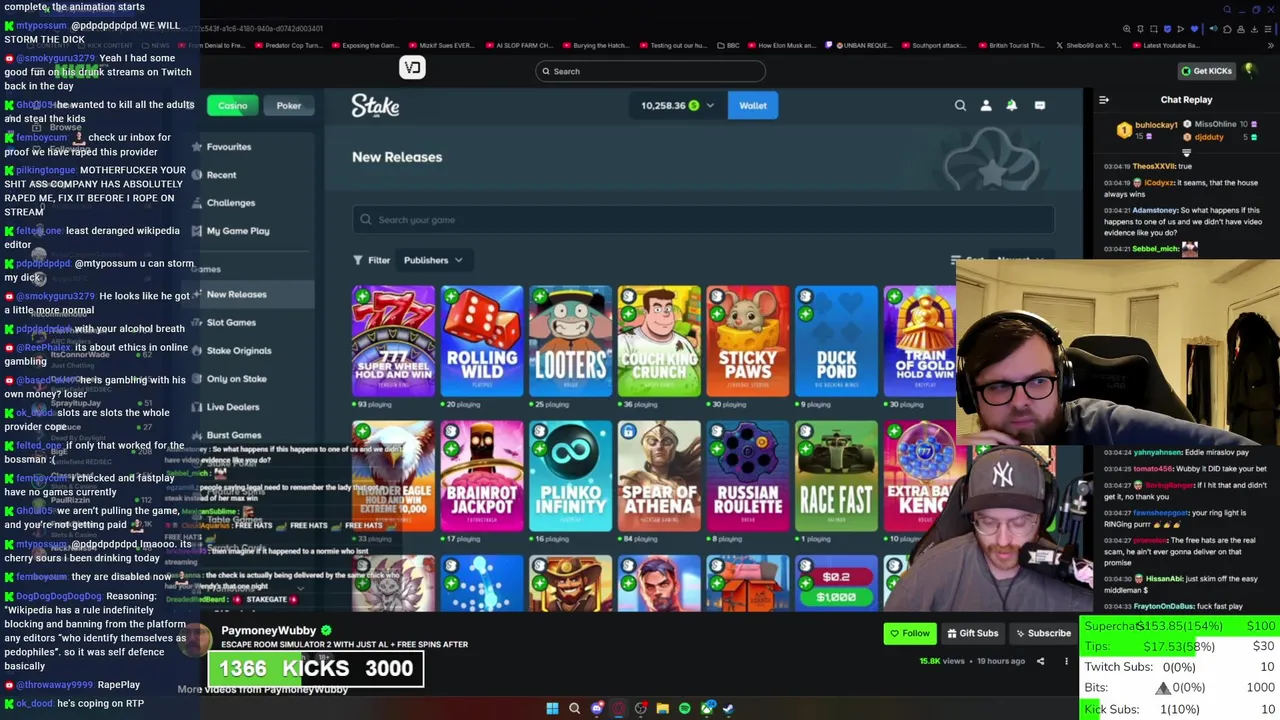The height and width of the screenshot is (720, 1280).
Task: Open the Stake profile user icon
Action: pyautogui.click(x=986, y=105)
